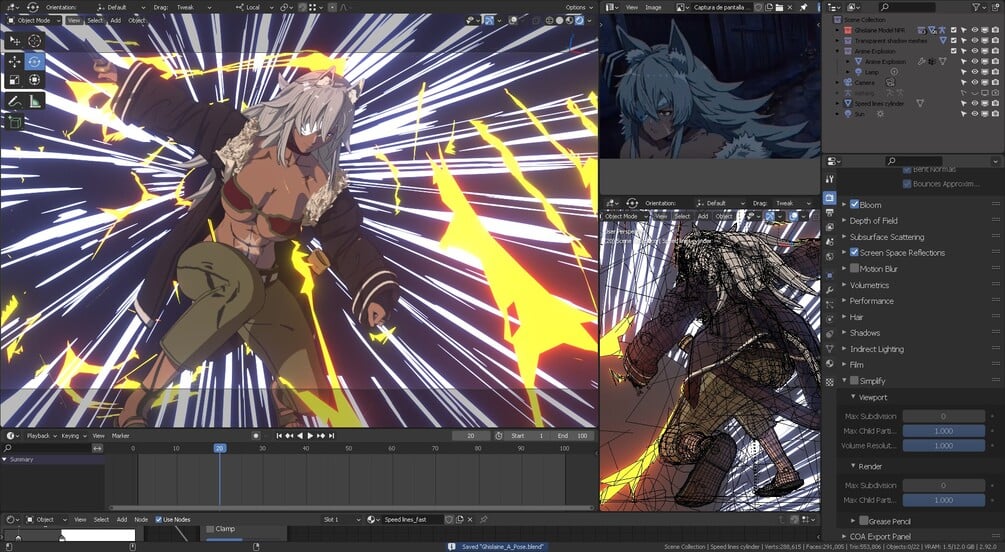Open the Playback menu in timeline
Screen dimensions: 1005x552
tap(40, 435)
